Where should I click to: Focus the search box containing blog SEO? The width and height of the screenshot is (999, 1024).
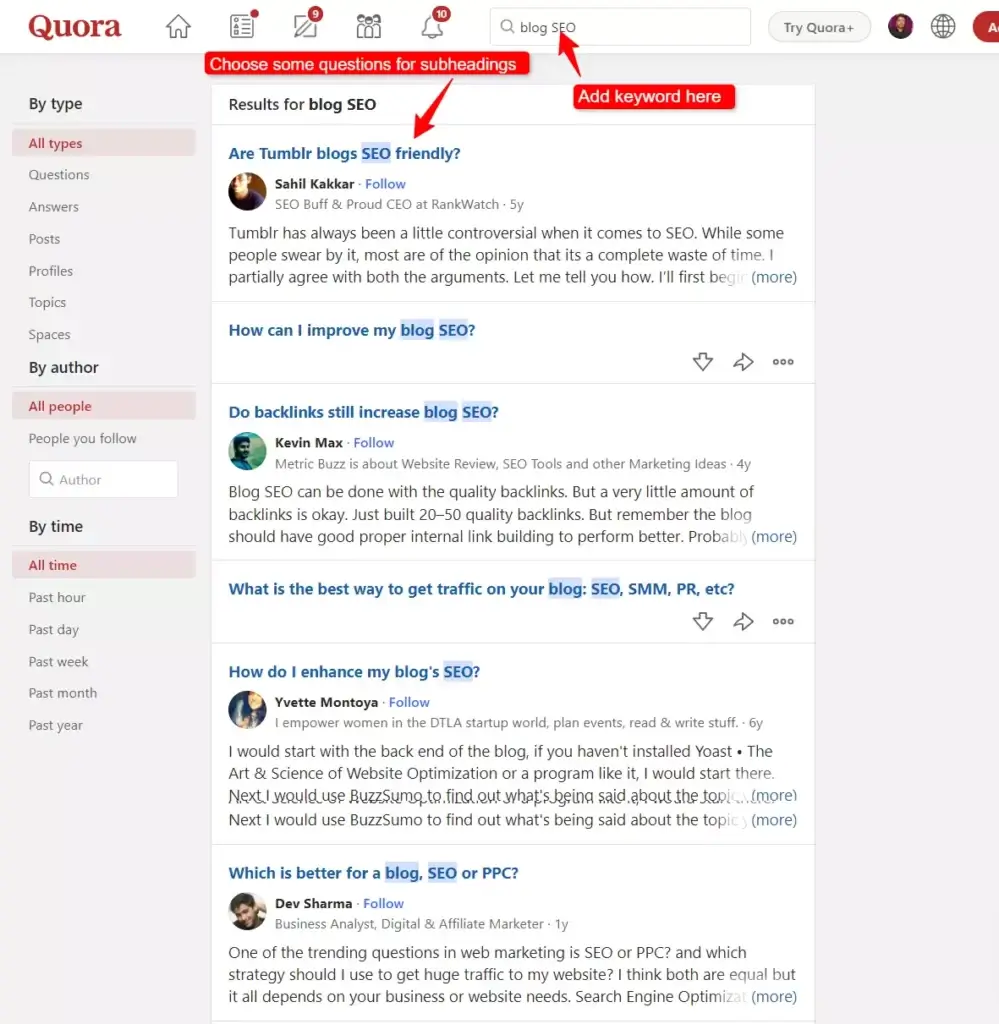point(620,27)
